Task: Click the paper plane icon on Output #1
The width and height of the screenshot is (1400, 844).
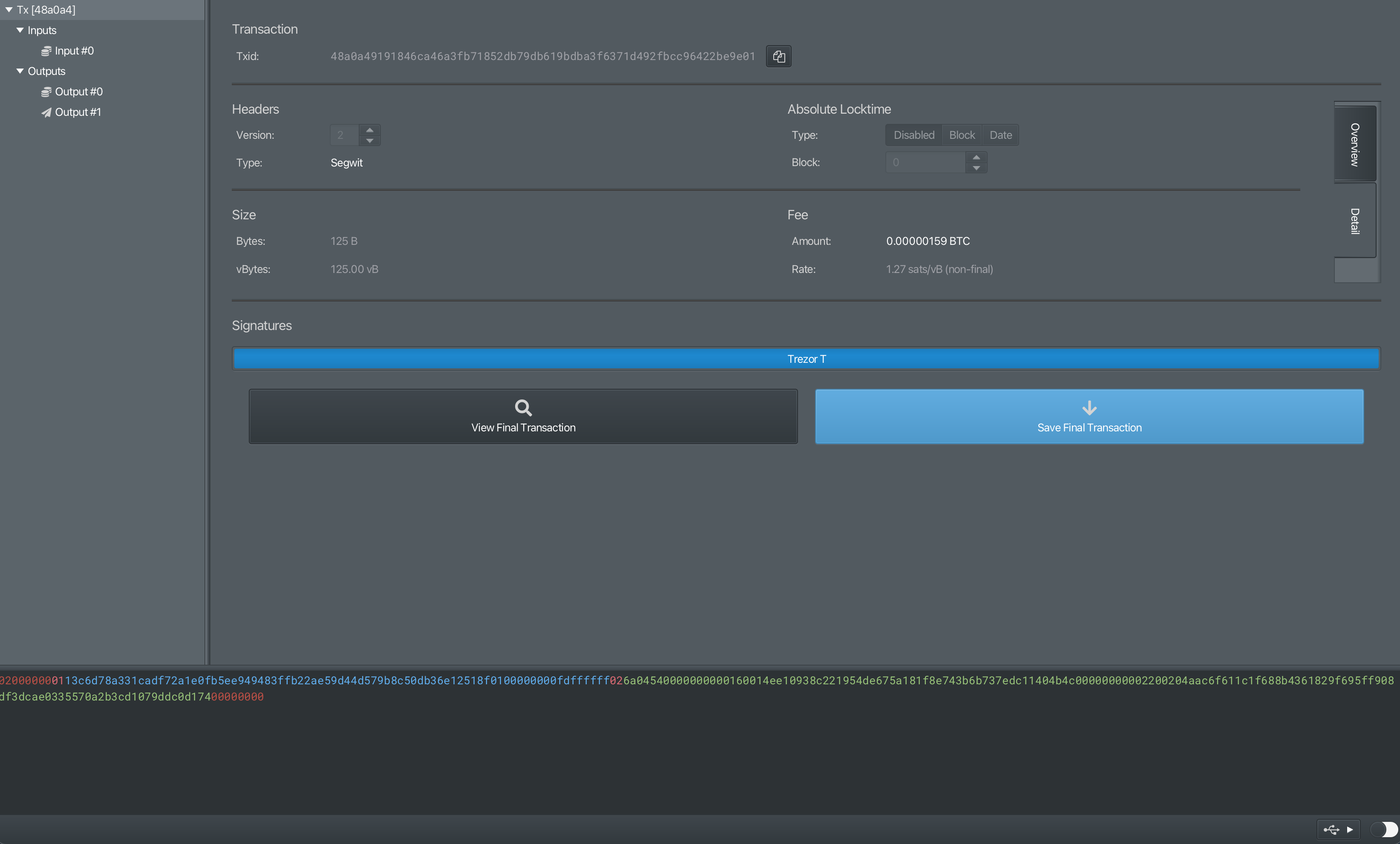Action: [46, 112]
